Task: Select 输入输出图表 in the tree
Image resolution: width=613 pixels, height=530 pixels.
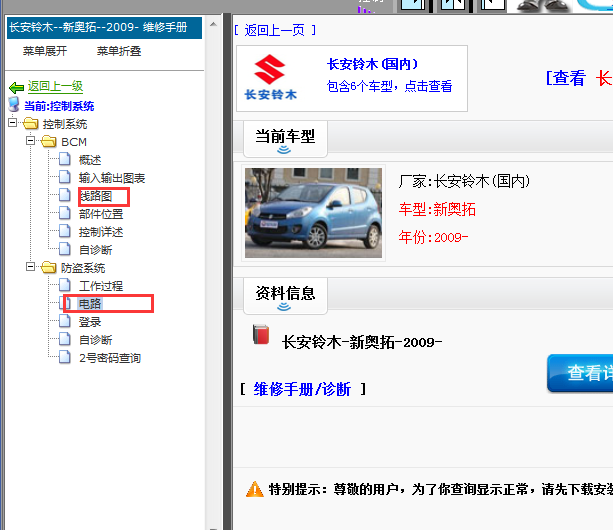Action: point(112,178)
